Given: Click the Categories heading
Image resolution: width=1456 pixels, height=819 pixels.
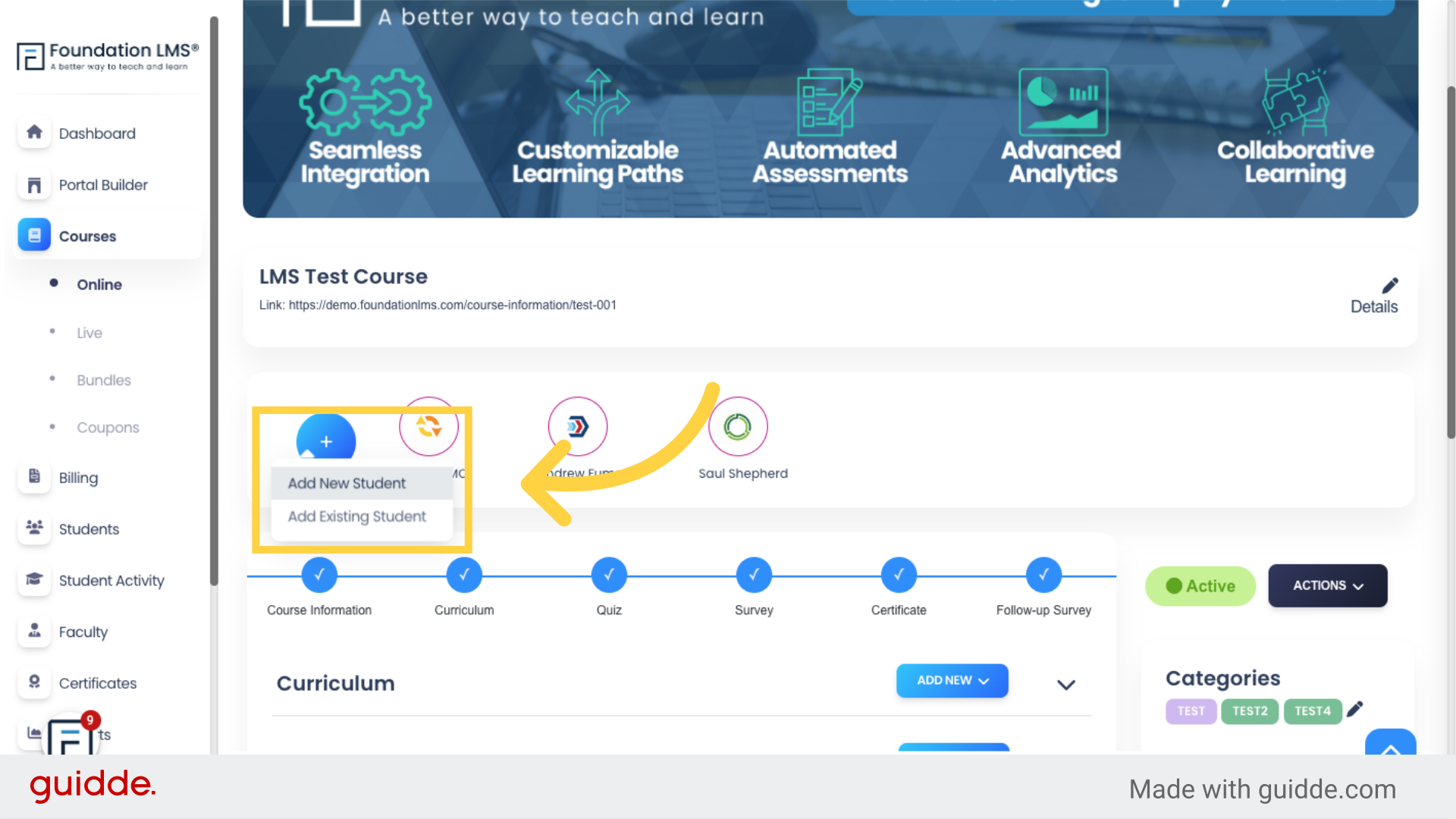Looking at the screenshot, I should pyautogui.click(x=1222, y=679).
